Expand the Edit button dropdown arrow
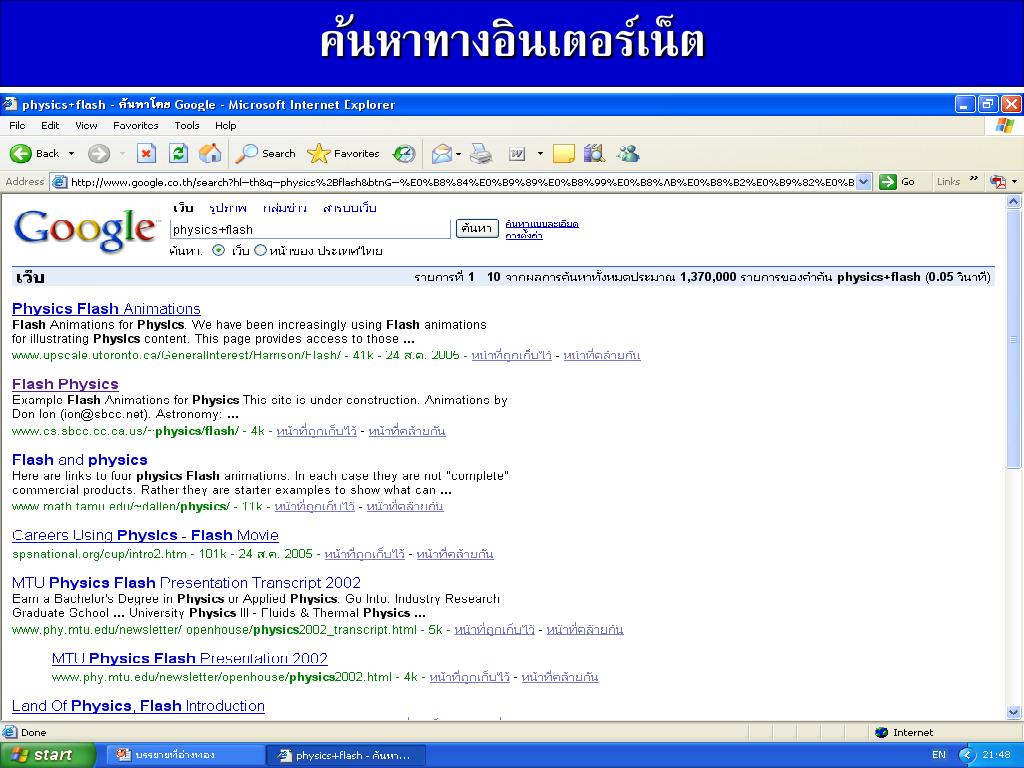 click(540, 154)
